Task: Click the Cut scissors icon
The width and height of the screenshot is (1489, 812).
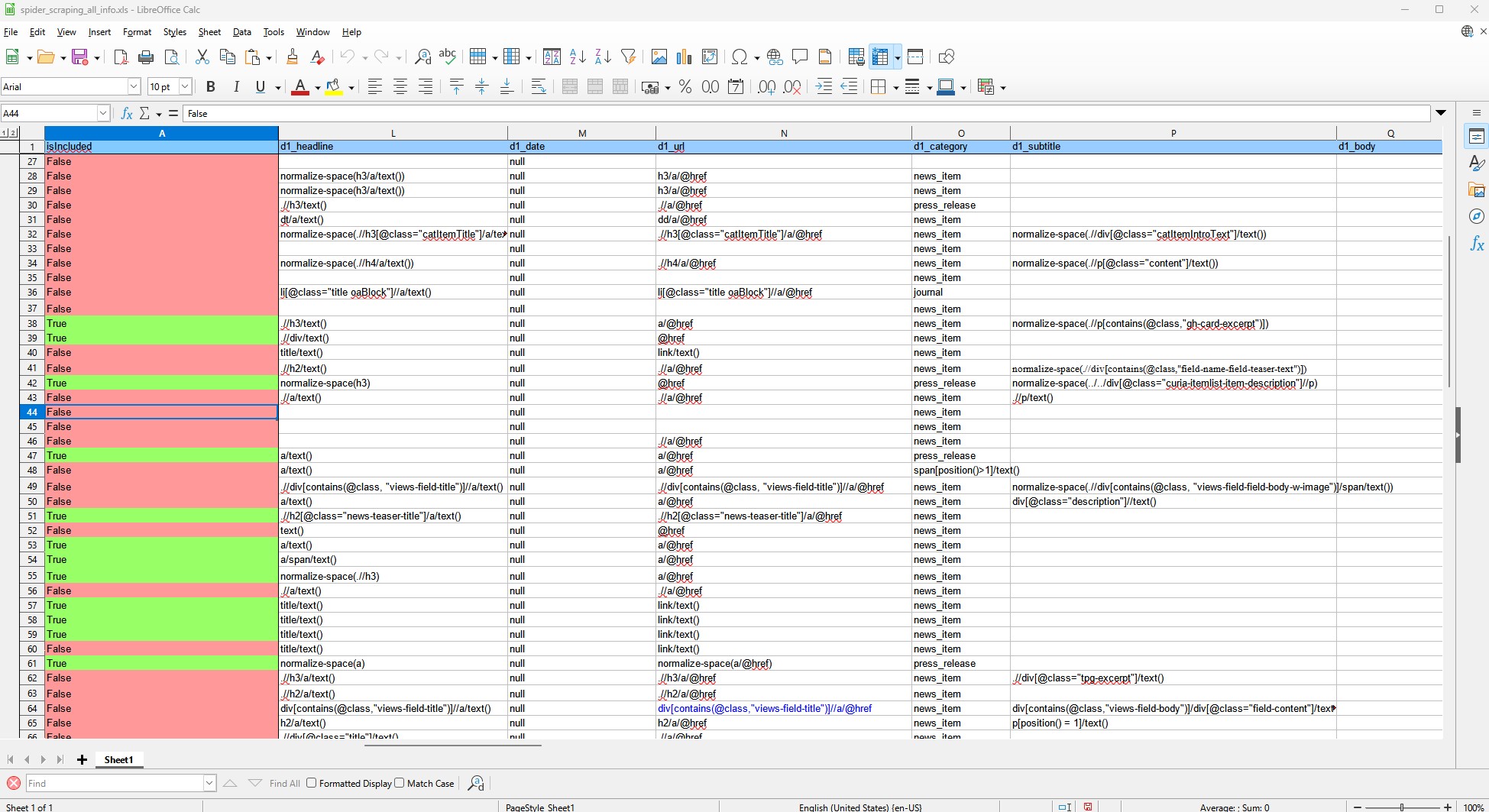Action: tap(202, 57)
